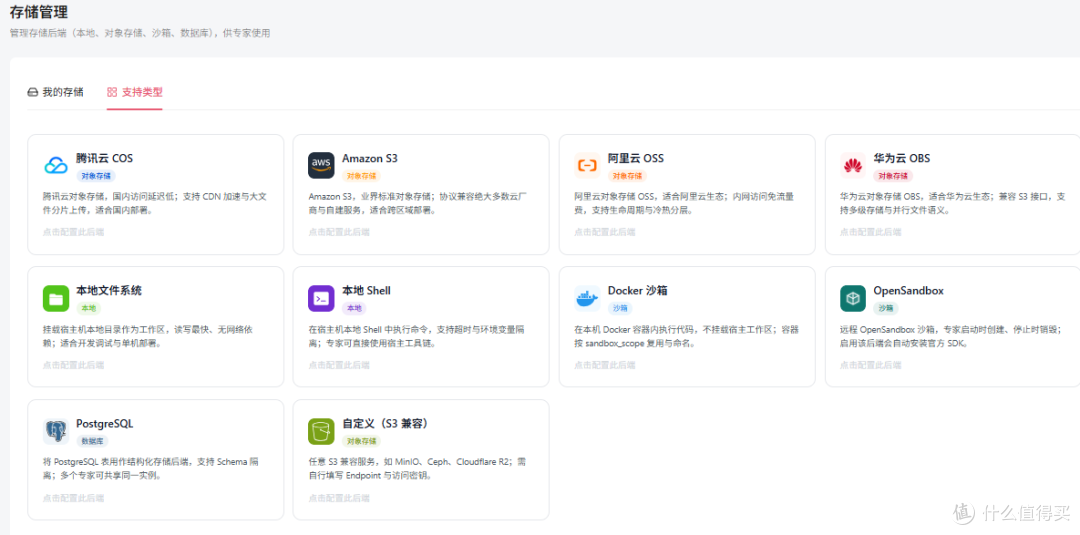The height and width of the screenshot is (535, 1080).
Task: Click the grid icon beside 支持类型
Action: coord(112,92)
